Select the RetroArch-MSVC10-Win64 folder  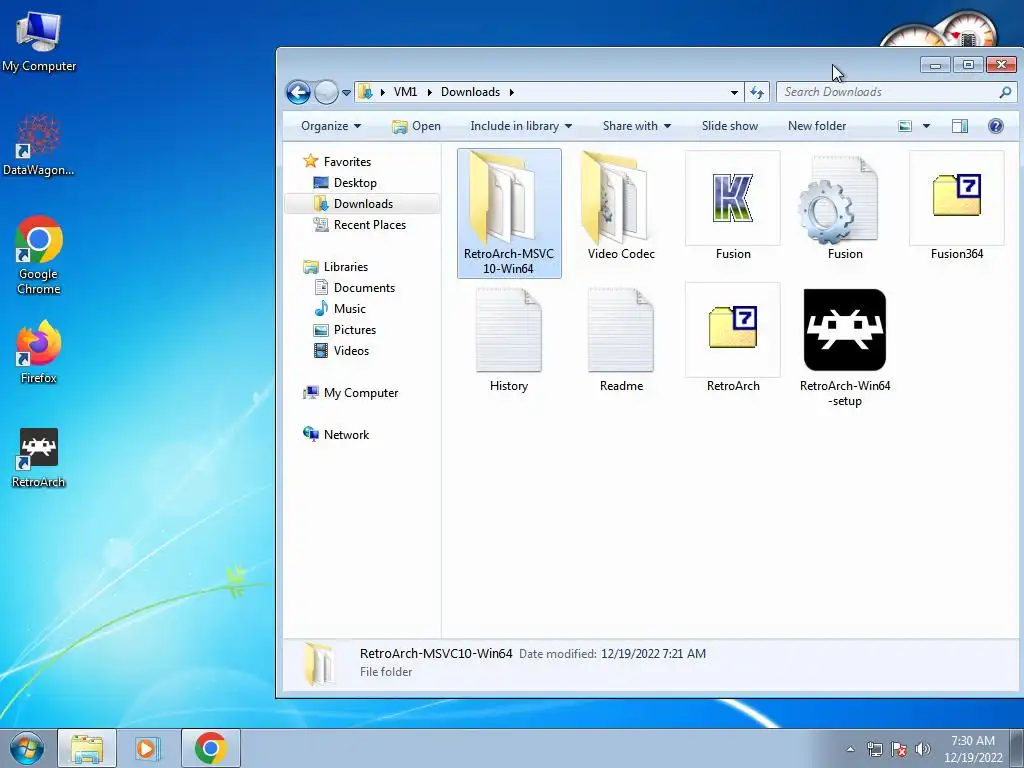509,213
